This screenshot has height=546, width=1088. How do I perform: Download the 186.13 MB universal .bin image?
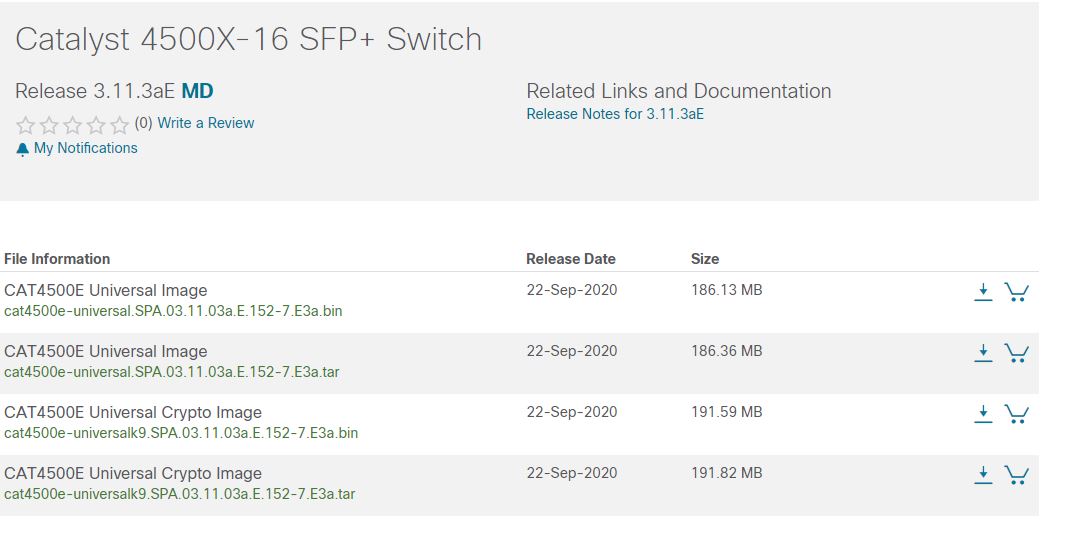click(983, 292)
